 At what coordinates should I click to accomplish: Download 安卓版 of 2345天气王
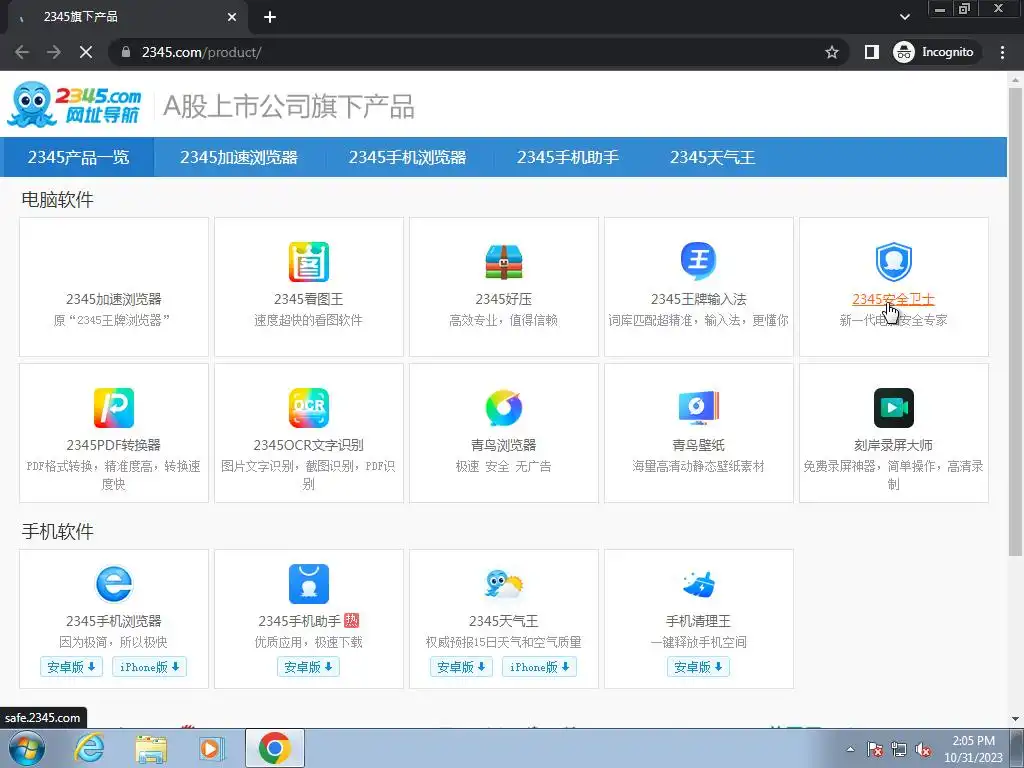[461, 667]
